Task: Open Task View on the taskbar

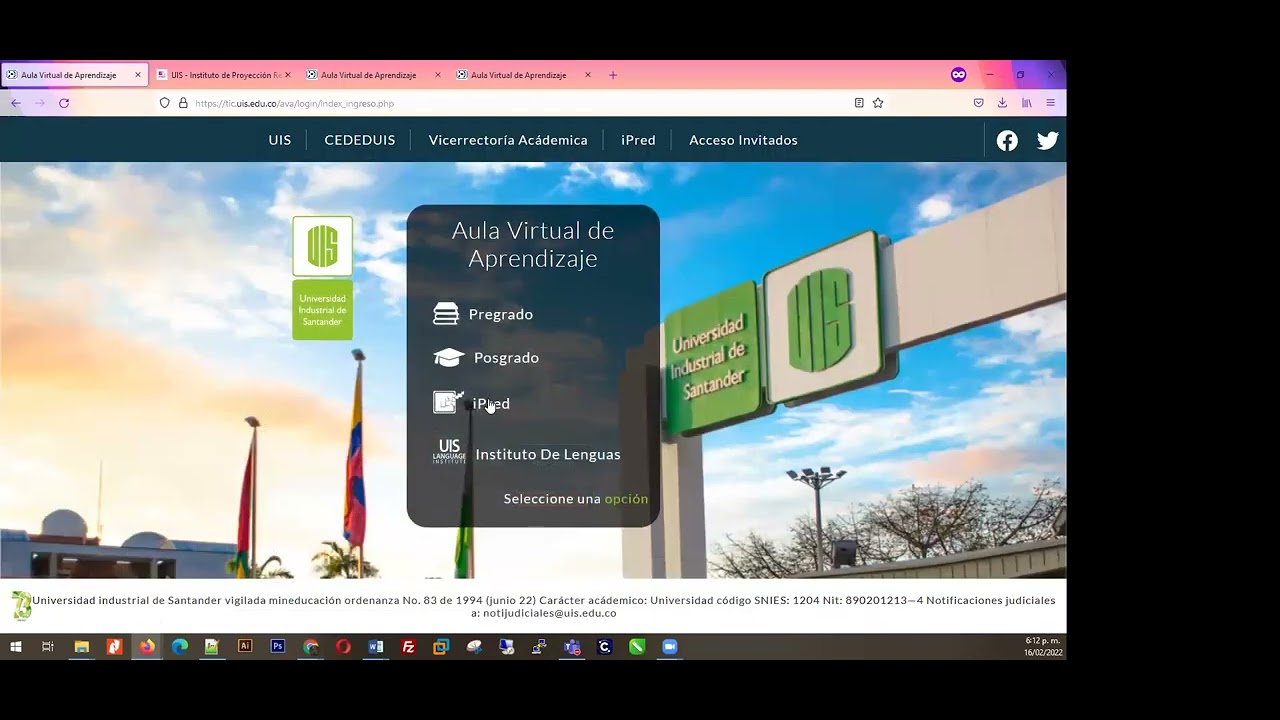Action: pos(47,647)
